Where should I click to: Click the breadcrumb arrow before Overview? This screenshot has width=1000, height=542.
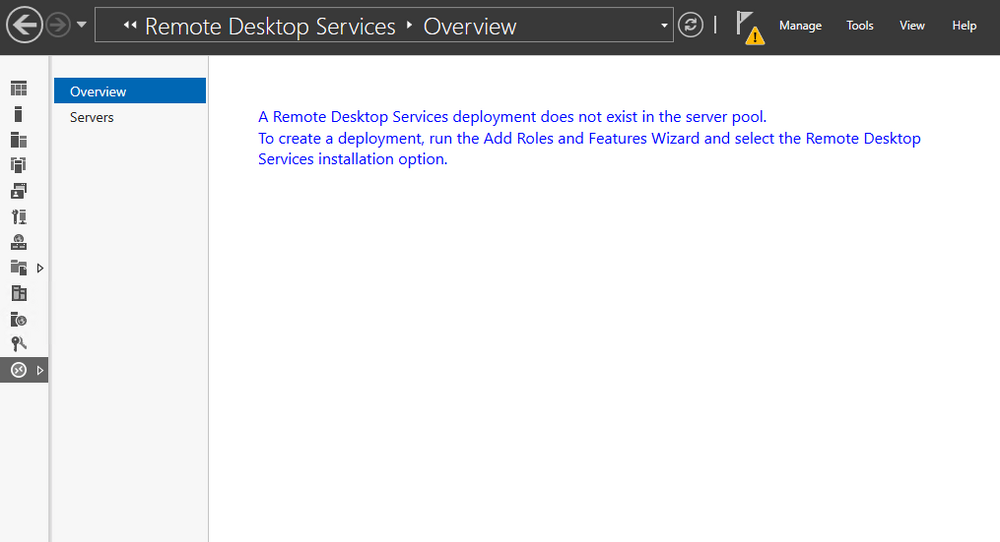[x=409, y=26]
